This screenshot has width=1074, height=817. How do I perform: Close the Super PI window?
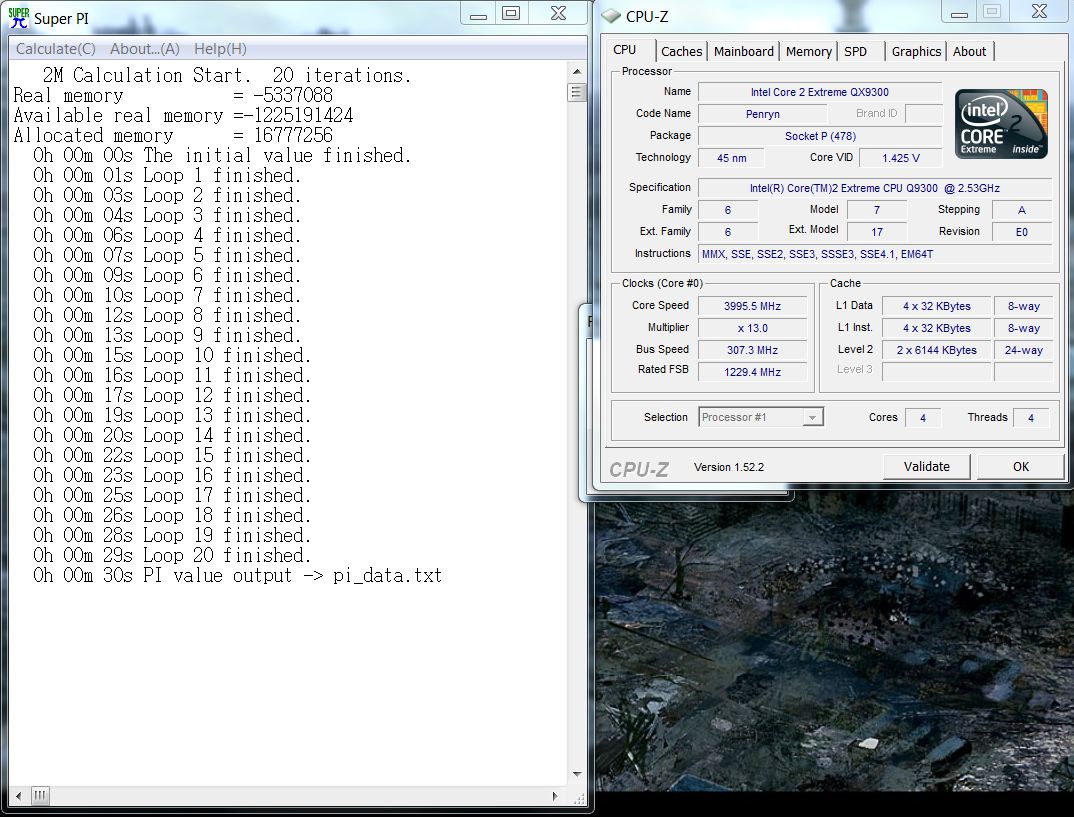click(x=558, y=14)
